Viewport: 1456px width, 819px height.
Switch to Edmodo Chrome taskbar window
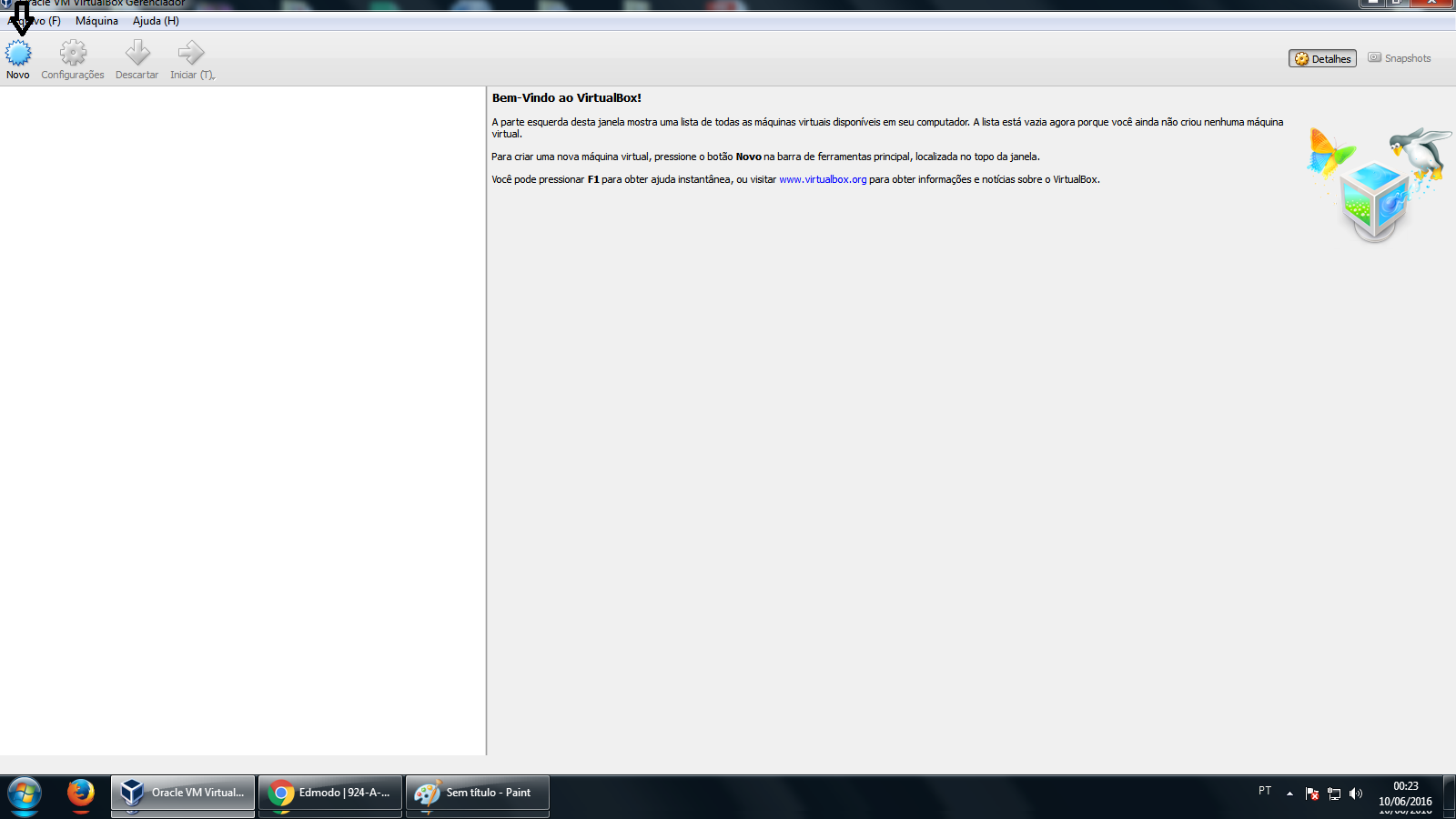coord(330,794)
